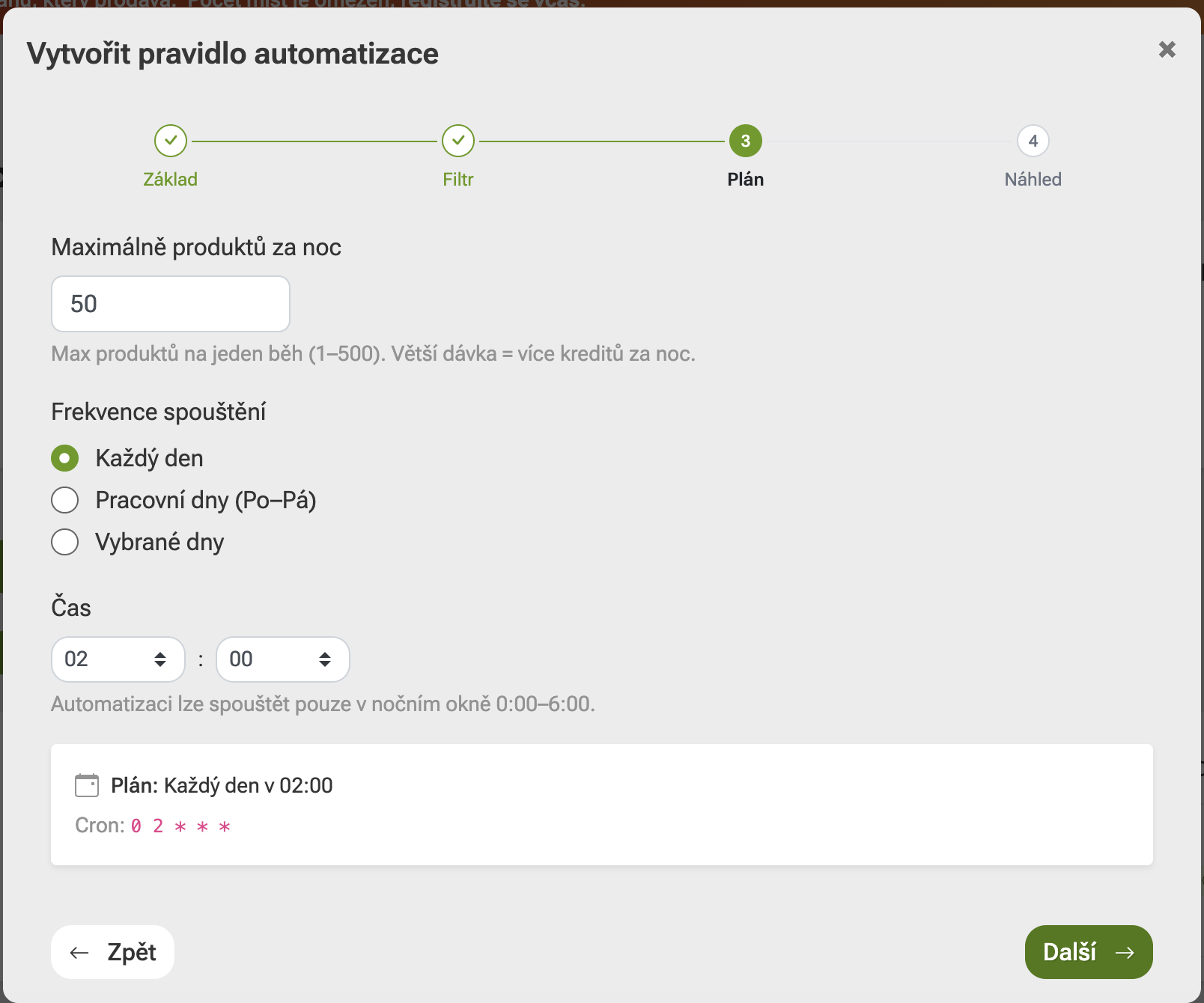Image resolution: width=1204 pixels, height=1003 pixels.
Task: Click the left arrow icon in Zpět
Action: [x=79, y=952]
